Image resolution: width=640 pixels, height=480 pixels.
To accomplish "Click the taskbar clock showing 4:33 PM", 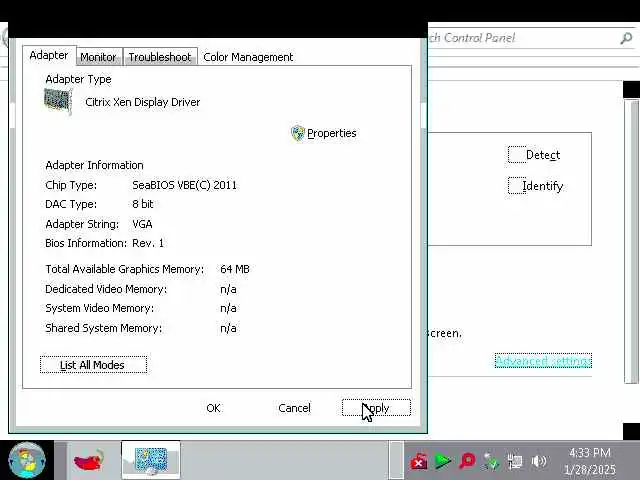I will [x=590, y=453].
